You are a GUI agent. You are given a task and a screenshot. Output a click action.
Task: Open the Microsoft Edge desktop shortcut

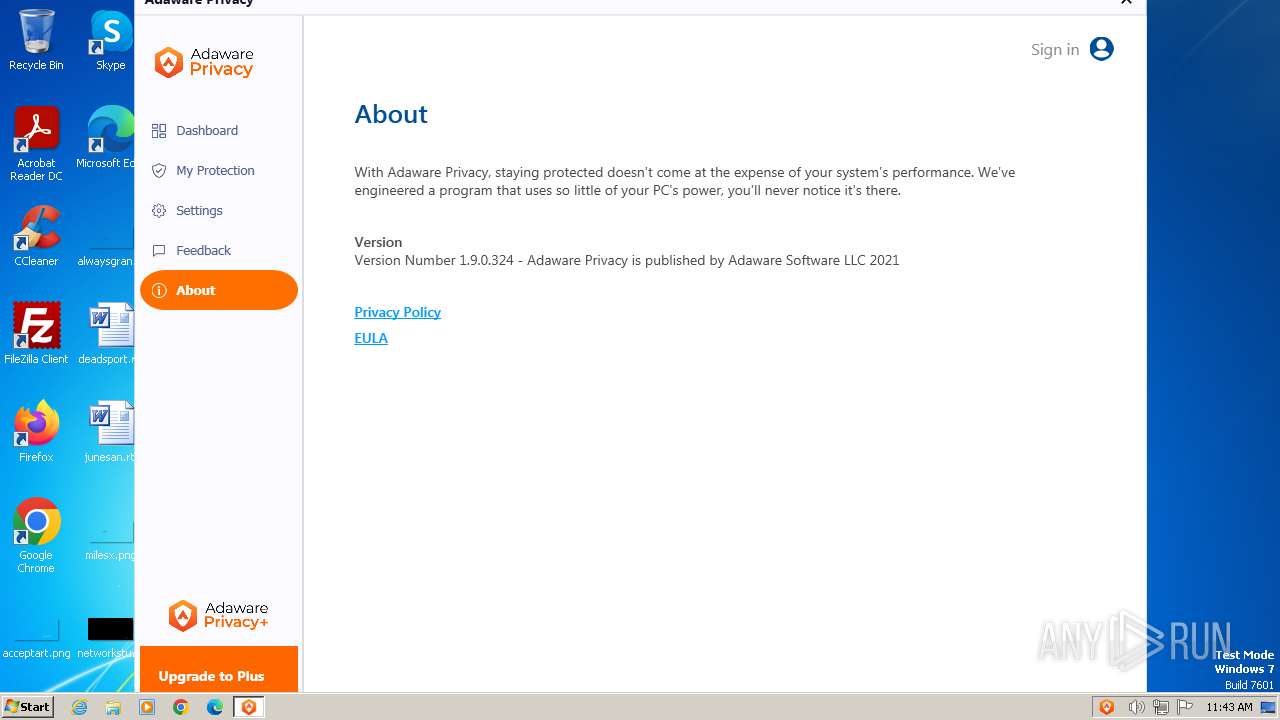[108, 138]
